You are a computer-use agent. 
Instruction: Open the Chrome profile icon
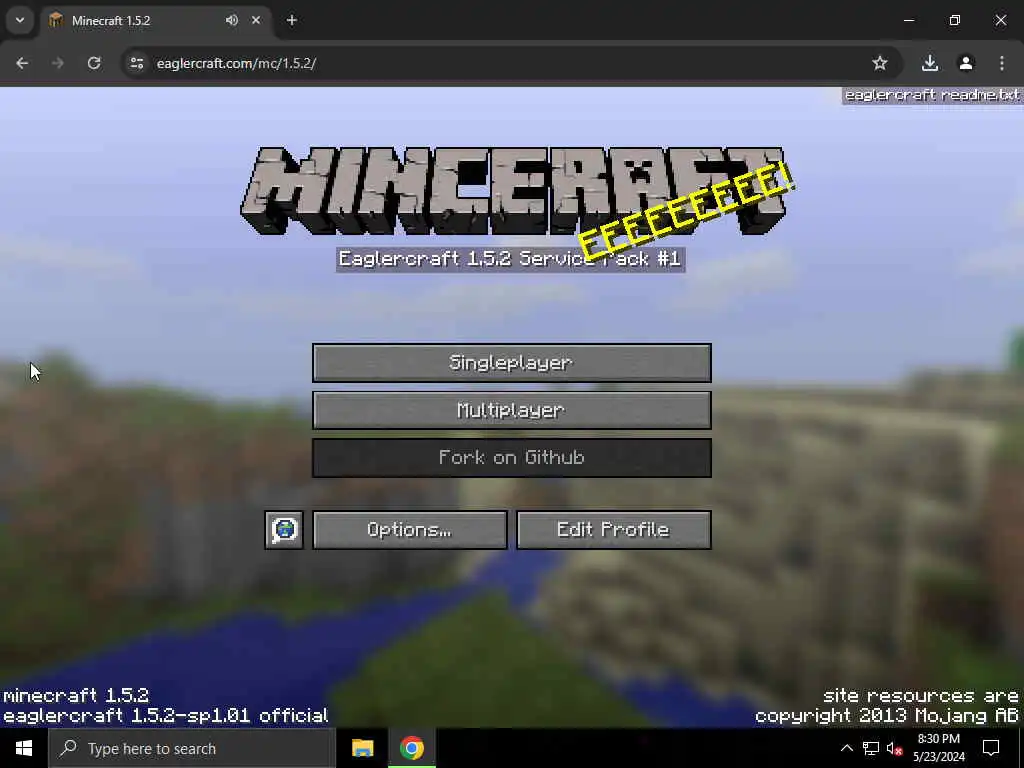click(966, 63)
